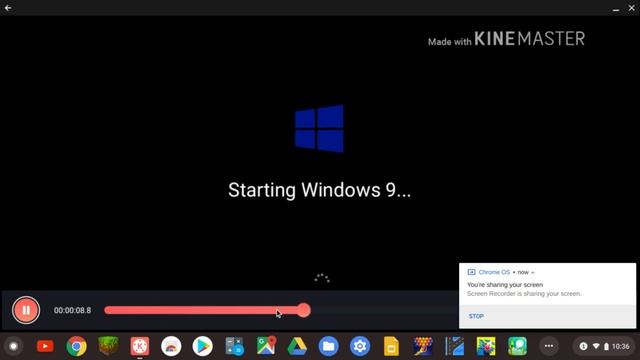Collapse the Chrome OS notification chevron
The width and height of the screenshot is (640, 360).
pyautogui.click(x=533, y=272)
